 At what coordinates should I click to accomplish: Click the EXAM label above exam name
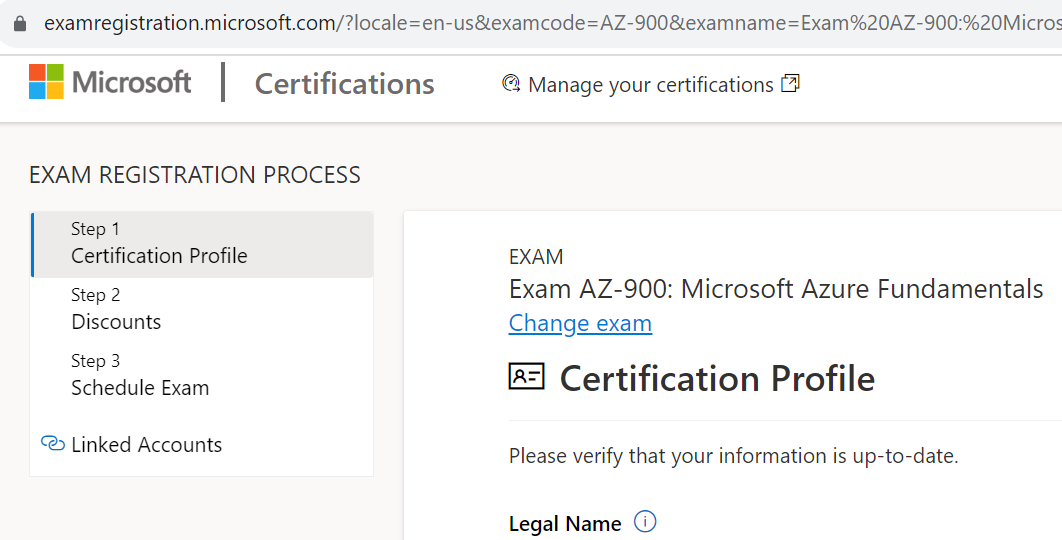tap(536, 257)
